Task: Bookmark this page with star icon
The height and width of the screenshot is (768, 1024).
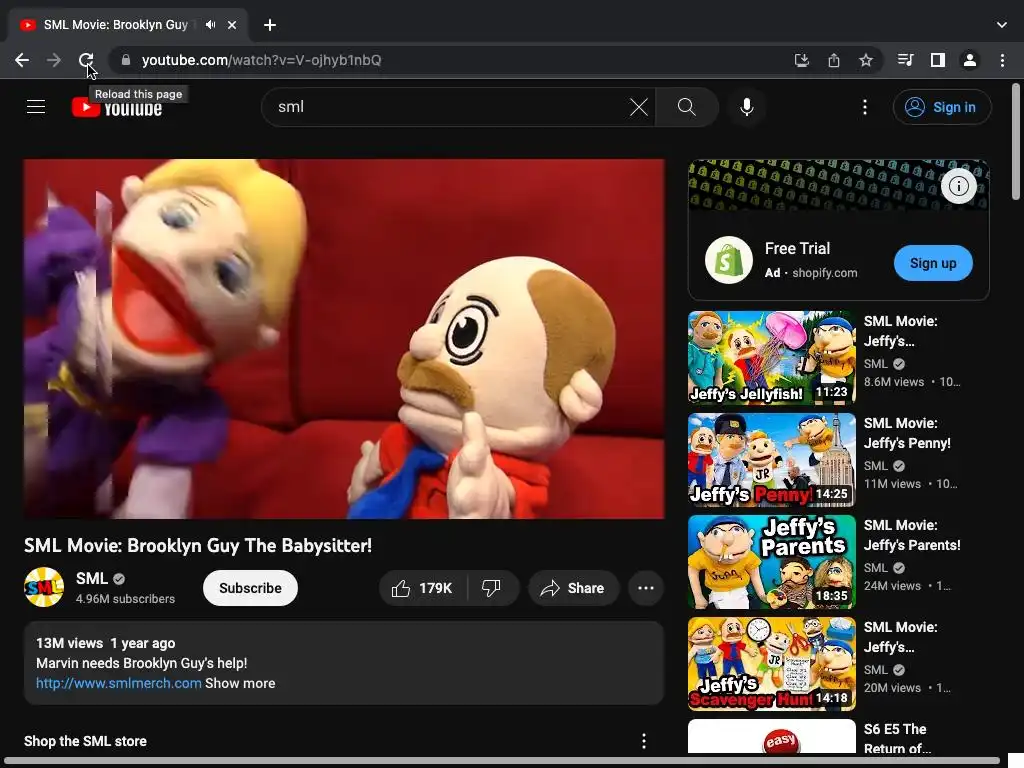Action: tap(866, 60)
